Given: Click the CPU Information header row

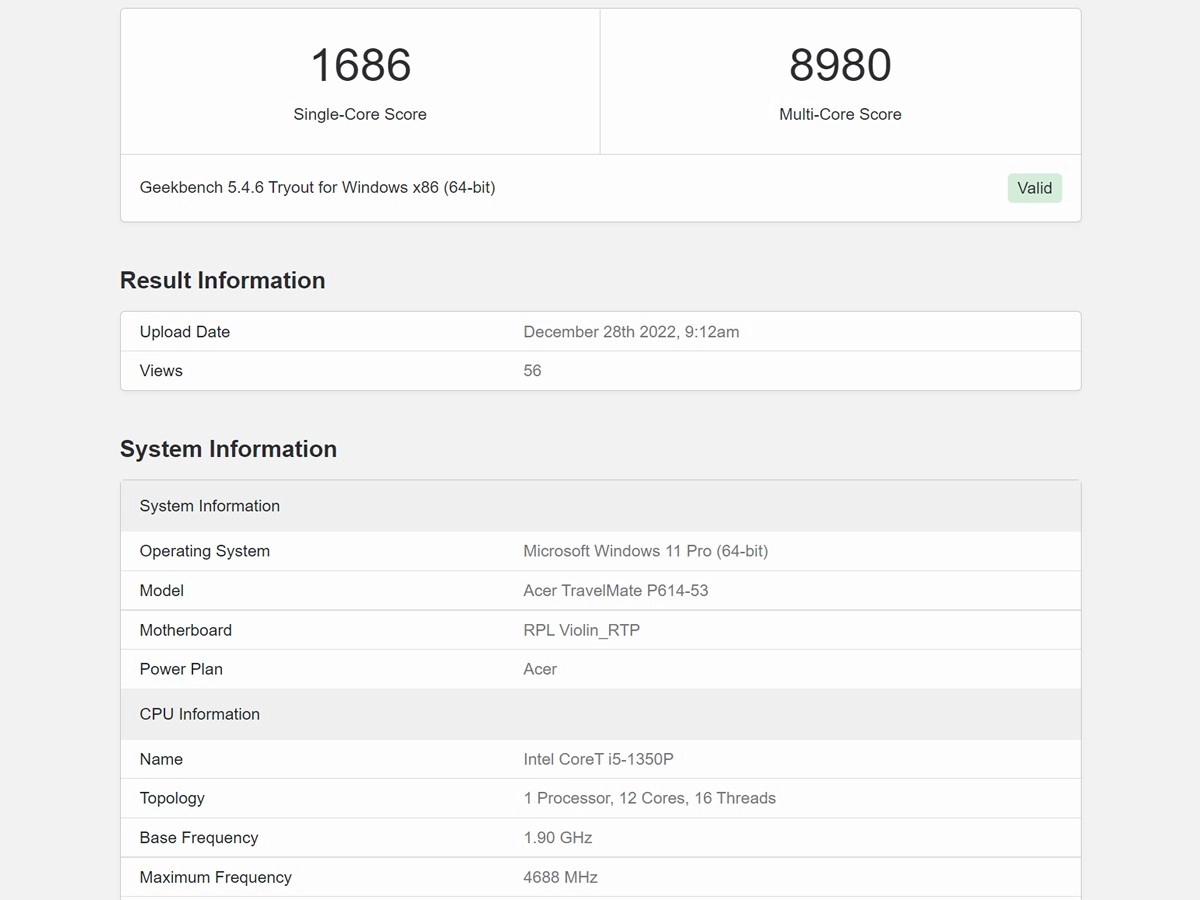Looking at the screenshot, I should click(x=600, y=714).
